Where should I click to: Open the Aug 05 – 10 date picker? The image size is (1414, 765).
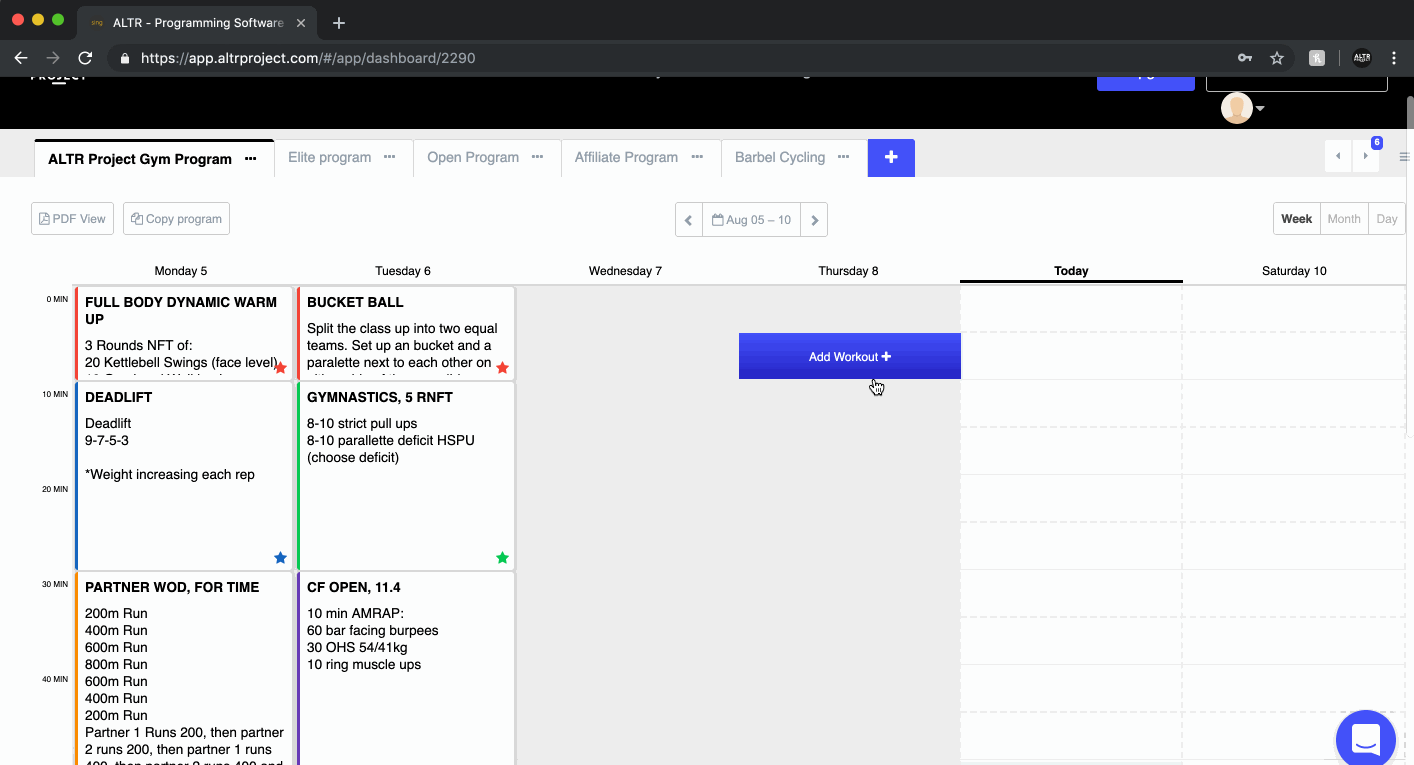(x=751, y=220)
